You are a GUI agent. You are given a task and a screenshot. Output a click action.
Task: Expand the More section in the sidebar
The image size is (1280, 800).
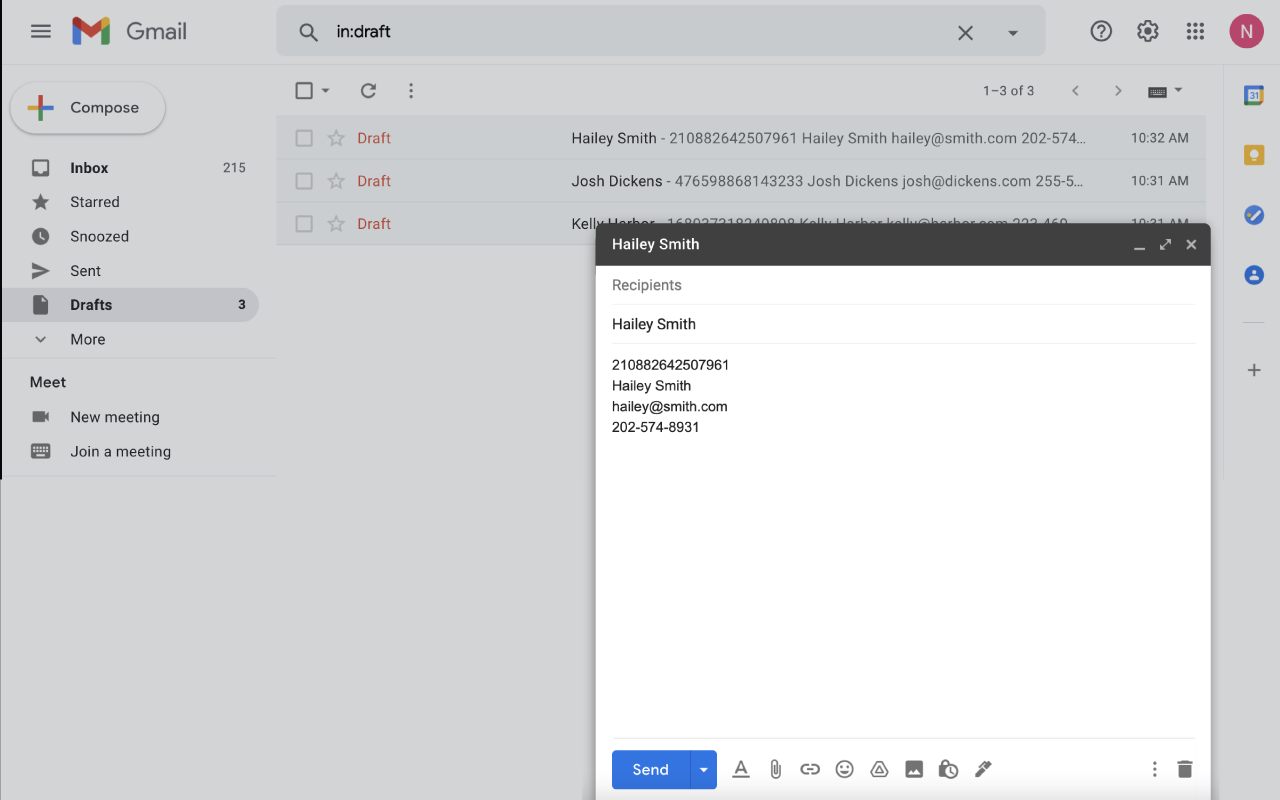pos(87,339)
